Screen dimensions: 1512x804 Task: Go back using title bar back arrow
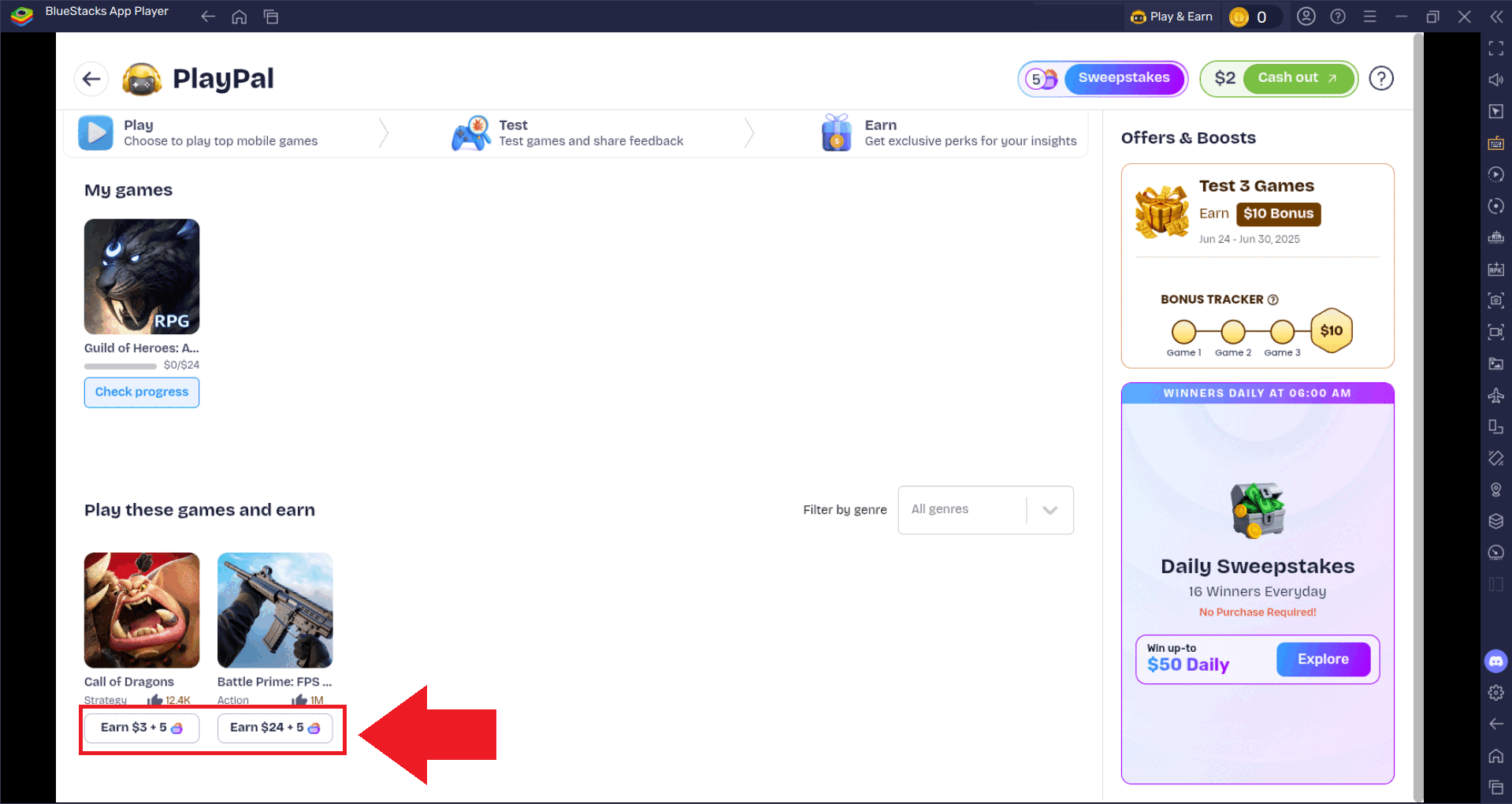[x=208, y=17]
